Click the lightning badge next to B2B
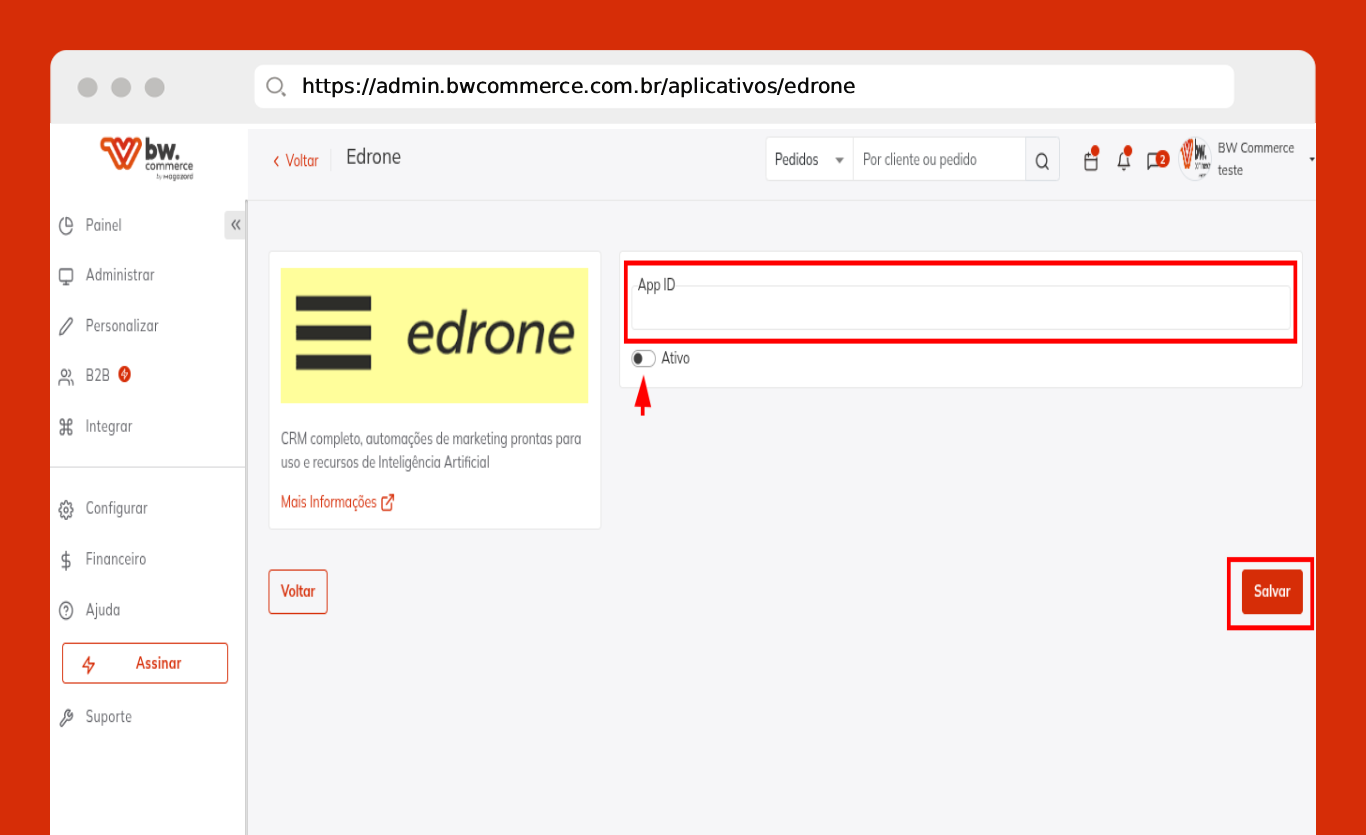1366x835 pixels. pos(125,375)
